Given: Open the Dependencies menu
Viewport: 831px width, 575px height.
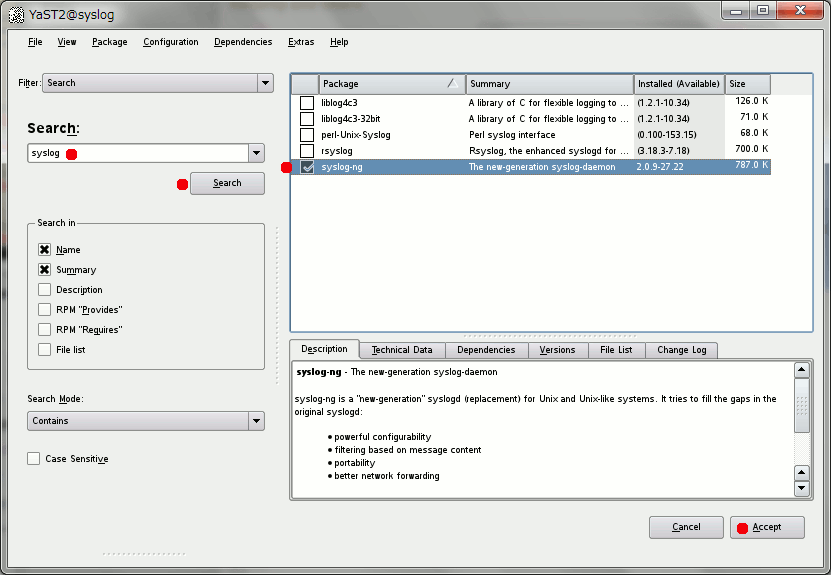Looking at the screenshot, I should (x=243, y=42).
